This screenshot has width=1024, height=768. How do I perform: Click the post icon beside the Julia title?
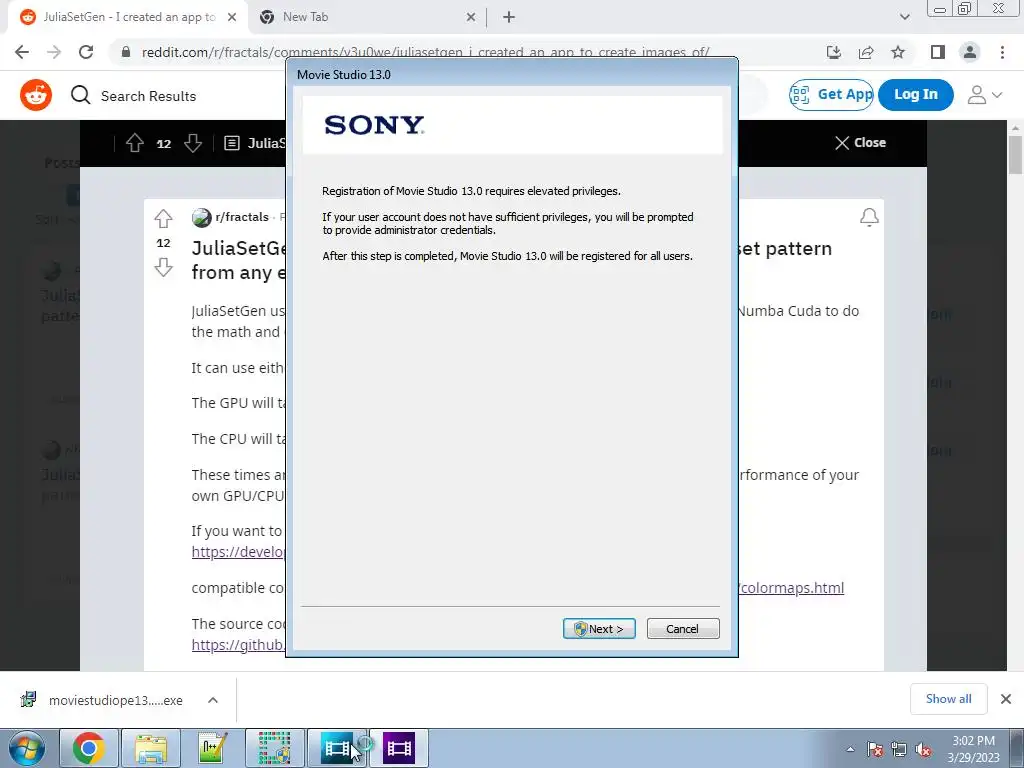(x=232, y=143)
